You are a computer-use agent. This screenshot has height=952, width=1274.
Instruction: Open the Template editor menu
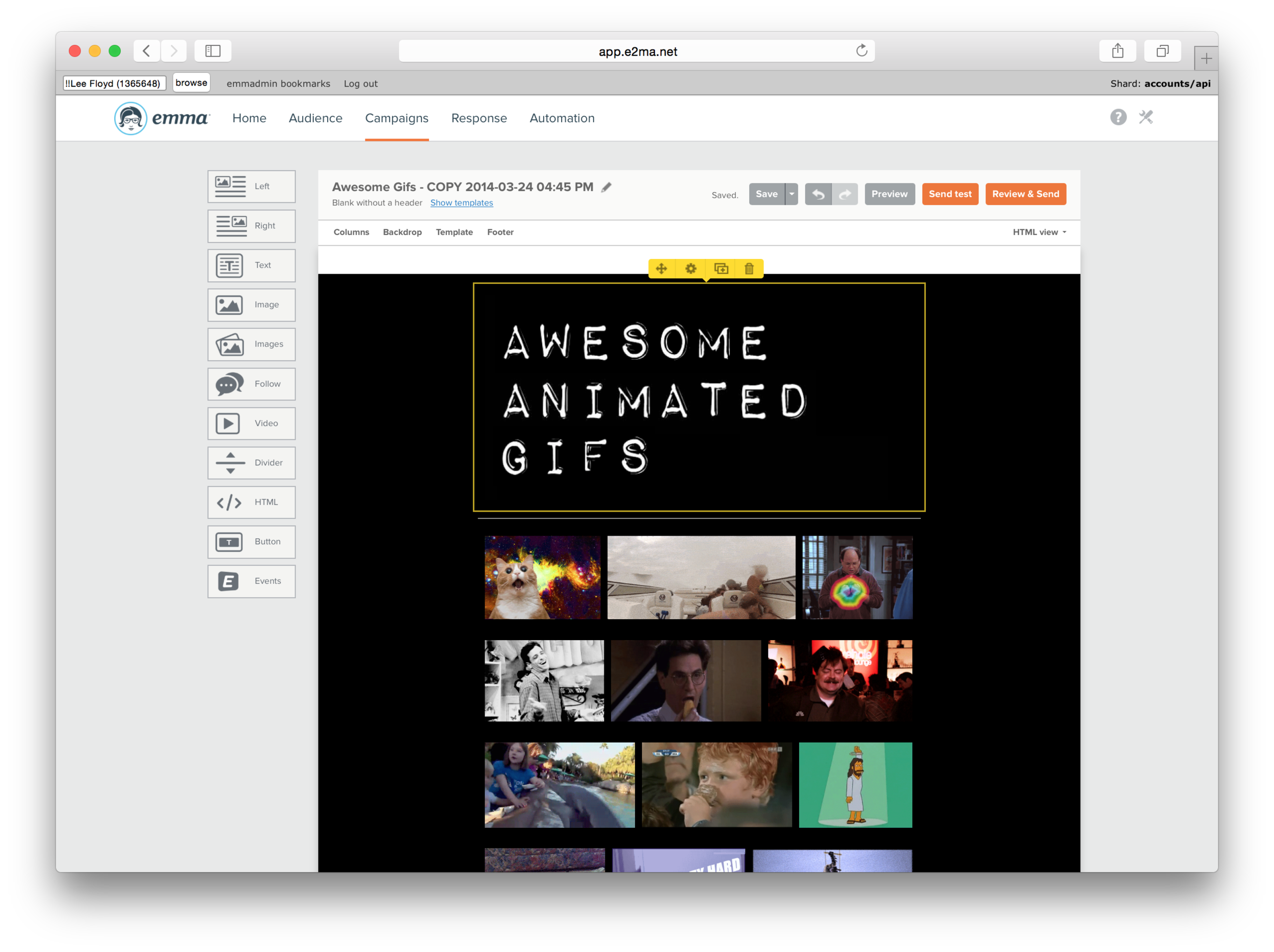[455, 232]
